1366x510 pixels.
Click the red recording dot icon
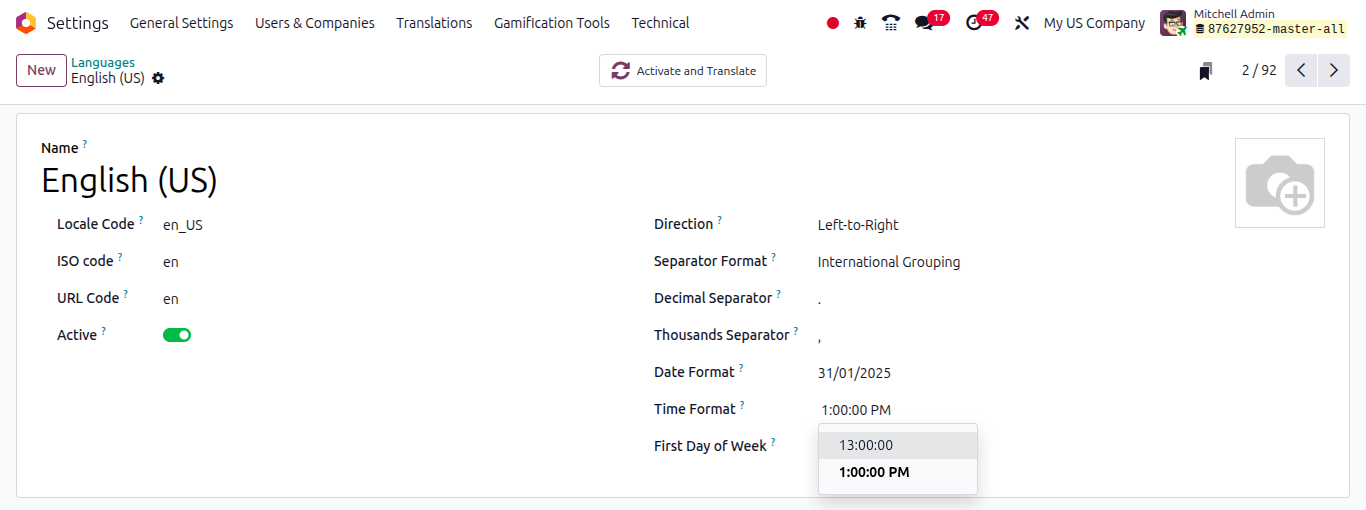click(833, 23)
